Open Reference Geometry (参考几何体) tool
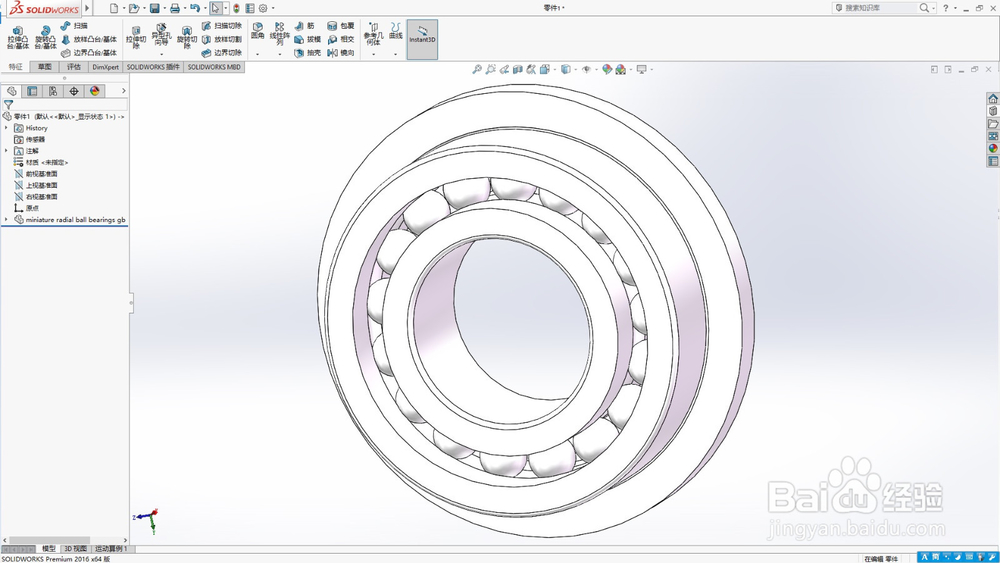The width and height of the screenshot is (1000, 563). [x=373, y=34]
